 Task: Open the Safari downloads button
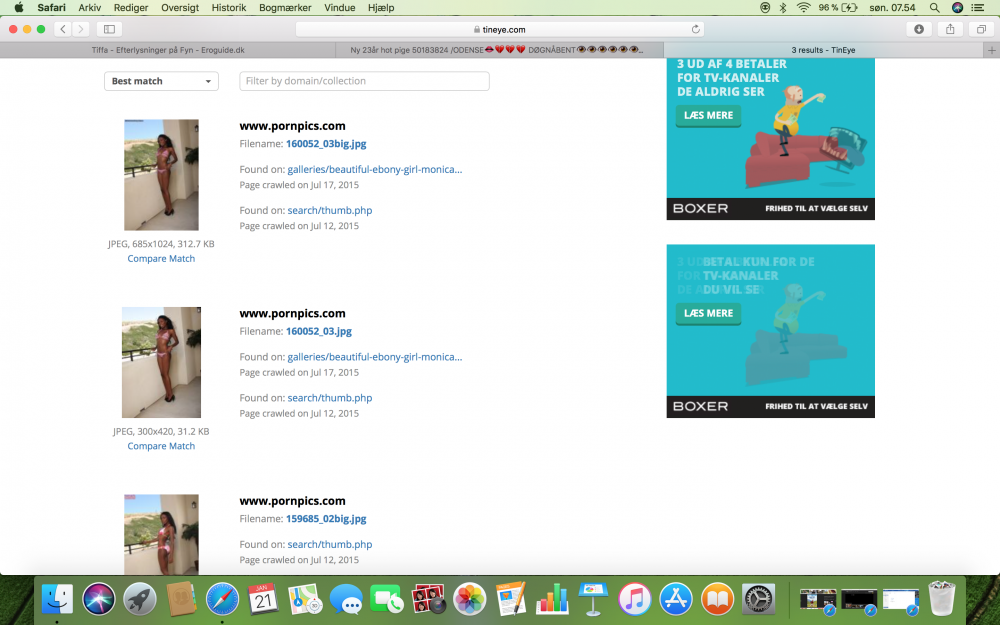[x=918, y=29]
